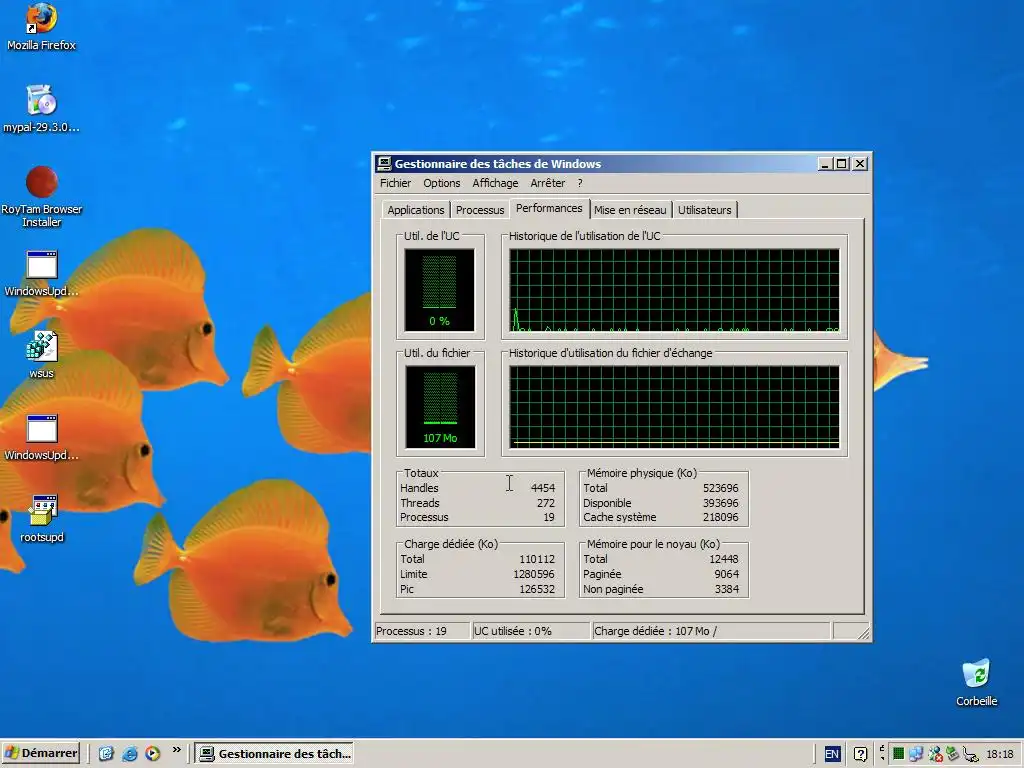Click the network connection tray icon

click(916, 754)
